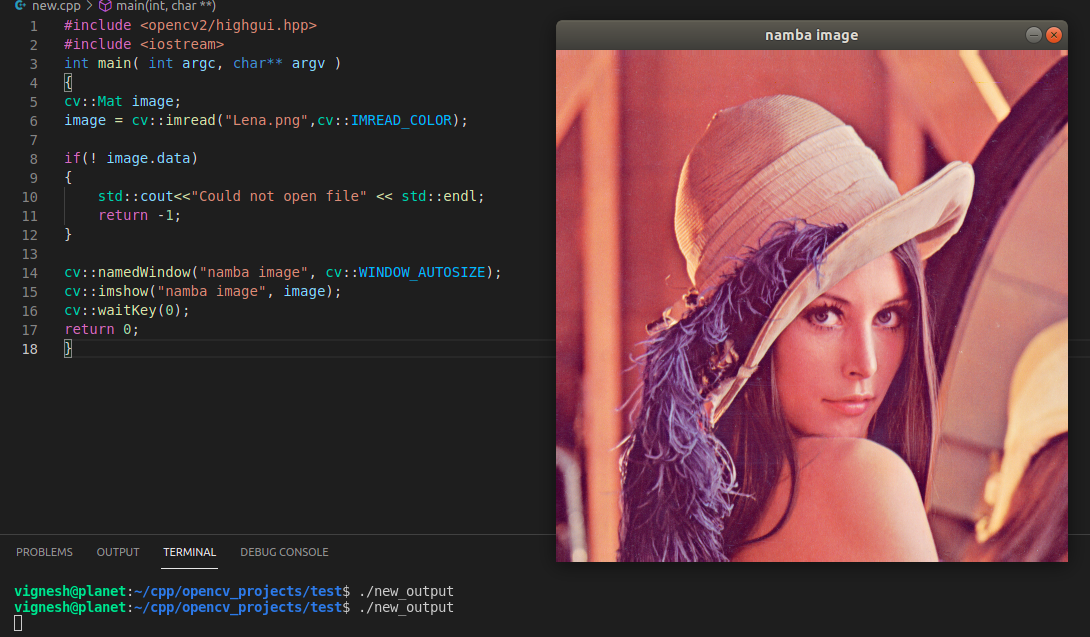Click line number 6 in gutter

[x=33, y=121]
